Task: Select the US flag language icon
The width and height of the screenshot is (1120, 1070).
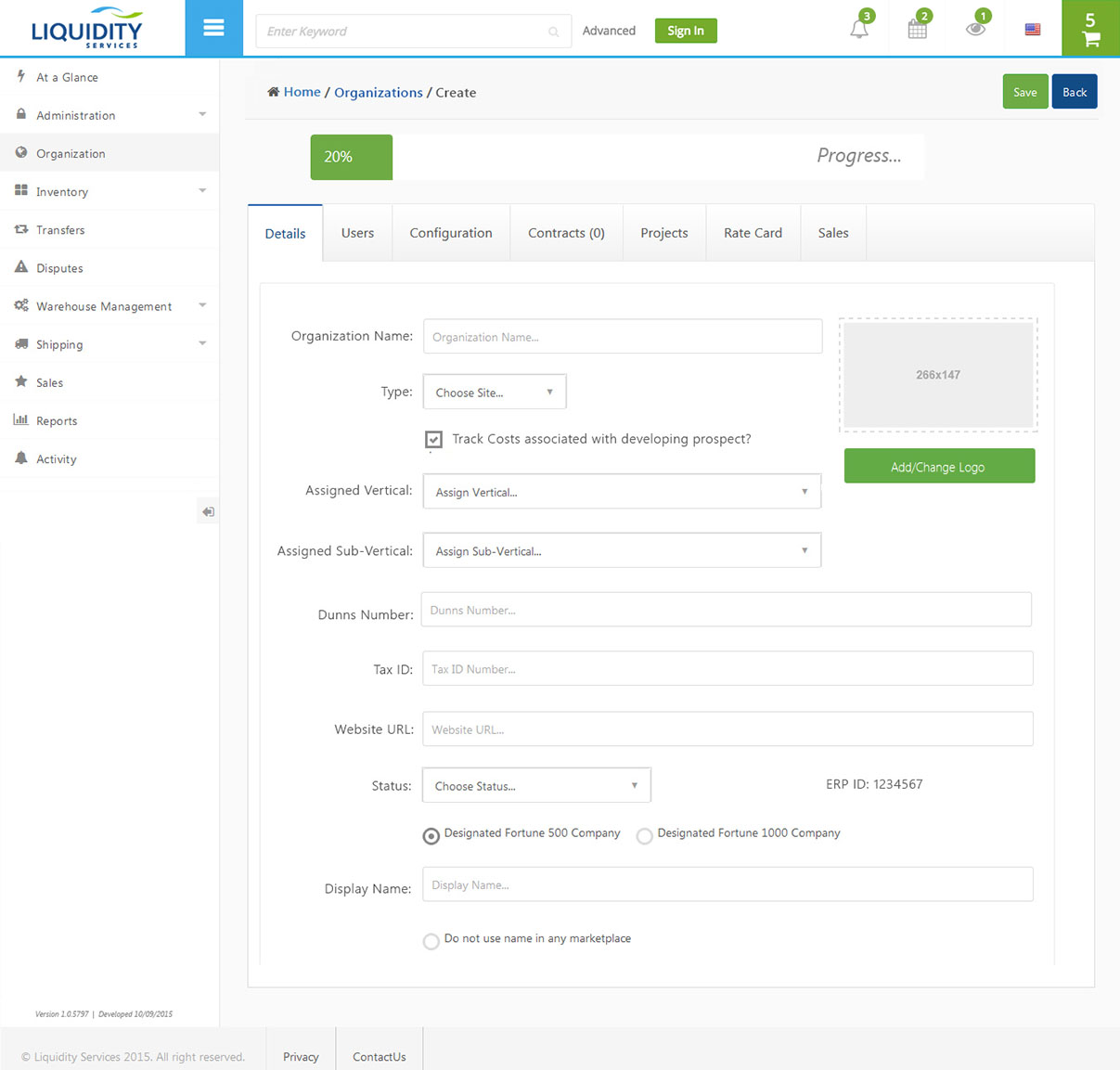Action: pyautogui.click(x=1032, y=30)
